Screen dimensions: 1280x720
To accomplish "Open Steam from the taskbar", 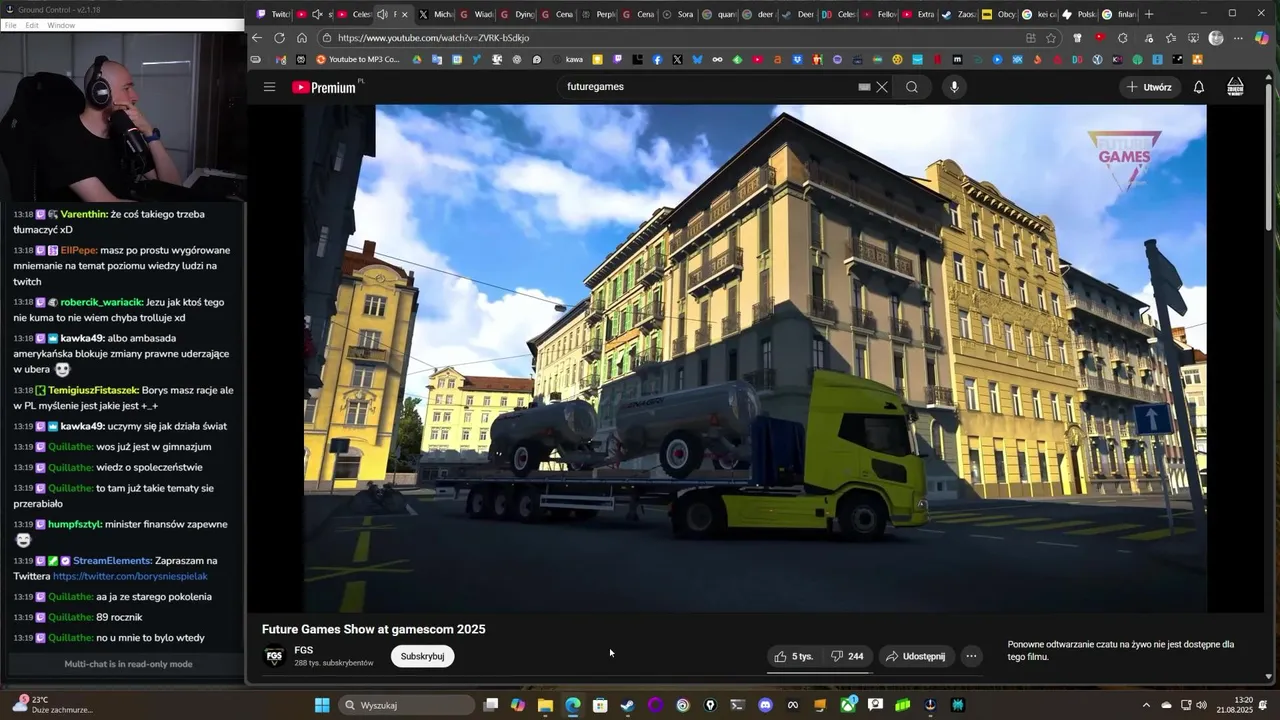I will [627, 705].
